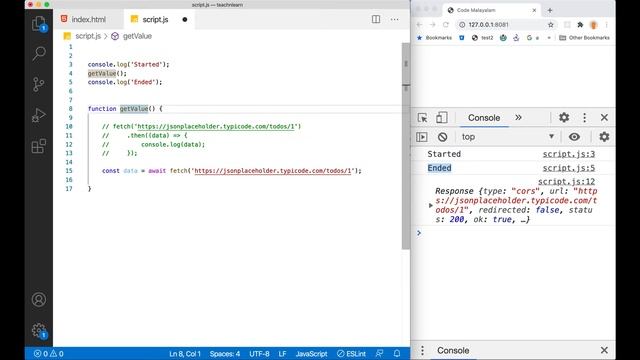Go back in the browser
This screenshot has width=640, height=360.
point(419,24)
